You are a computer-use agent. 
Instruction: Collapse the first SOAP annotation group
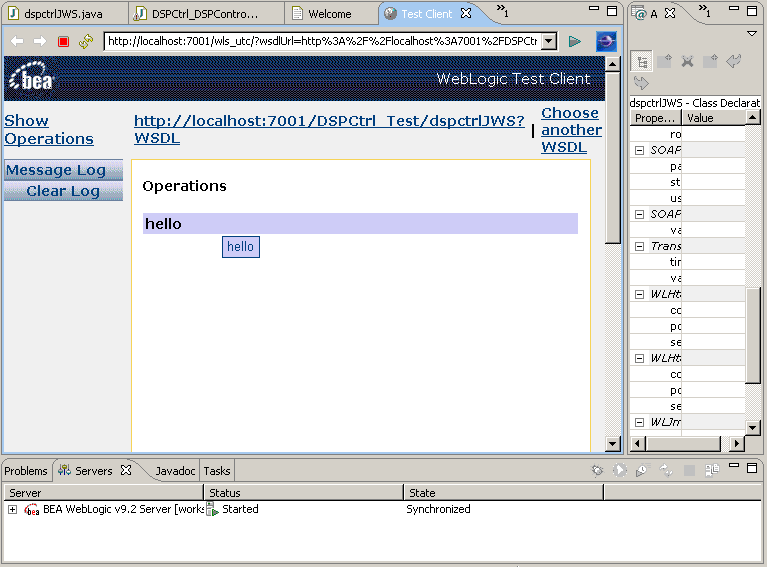tap(639, 150)
